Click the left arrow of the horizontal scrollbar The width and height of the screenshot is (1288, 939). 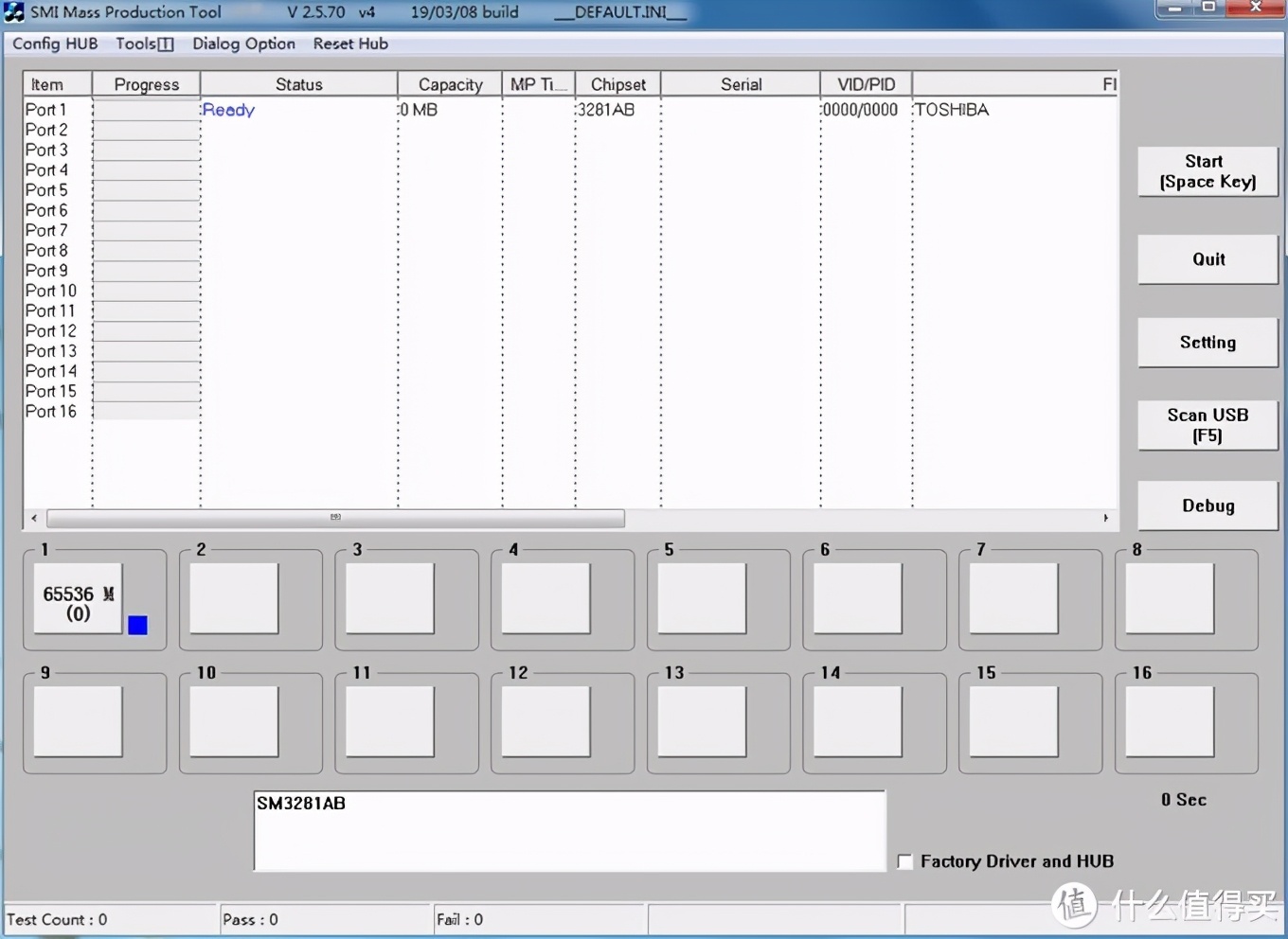(34, 518)
